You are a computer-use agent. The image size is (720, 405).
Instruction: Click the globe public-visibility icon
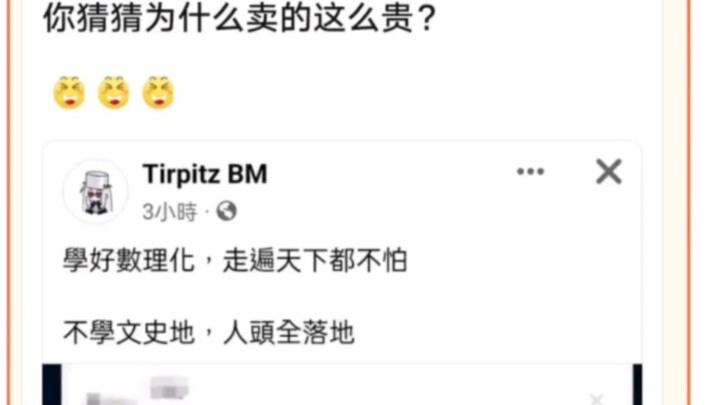pyautogui.click(x=227, y=211)
